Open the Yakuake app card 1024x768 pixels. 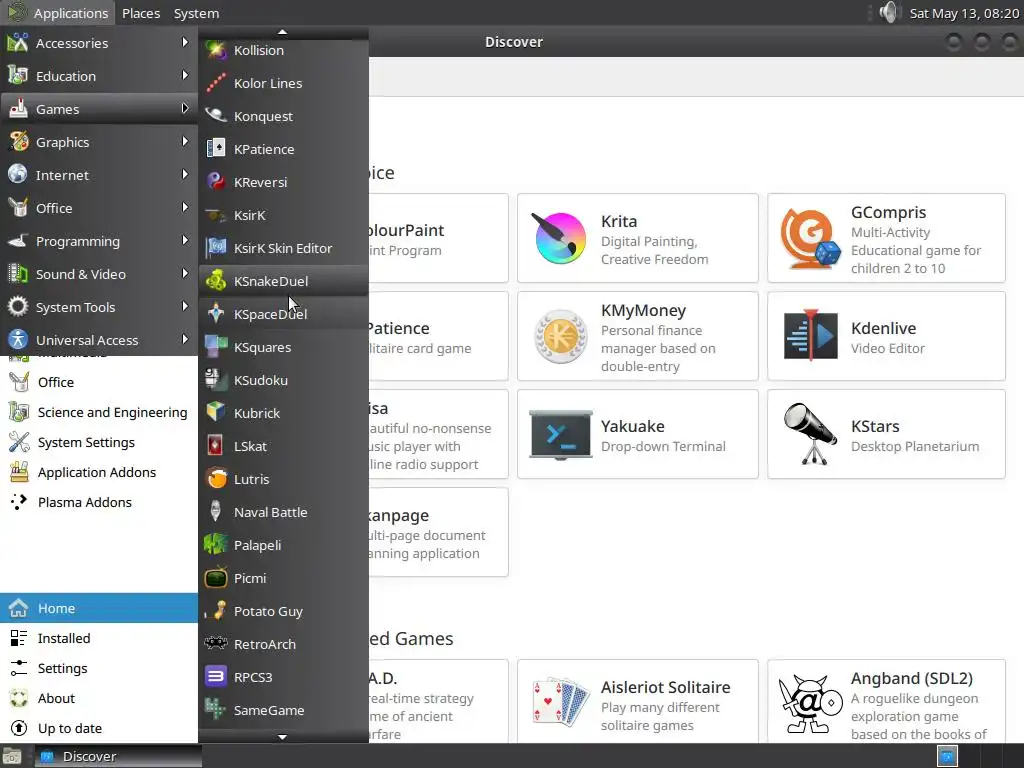[x=637, y=434]
